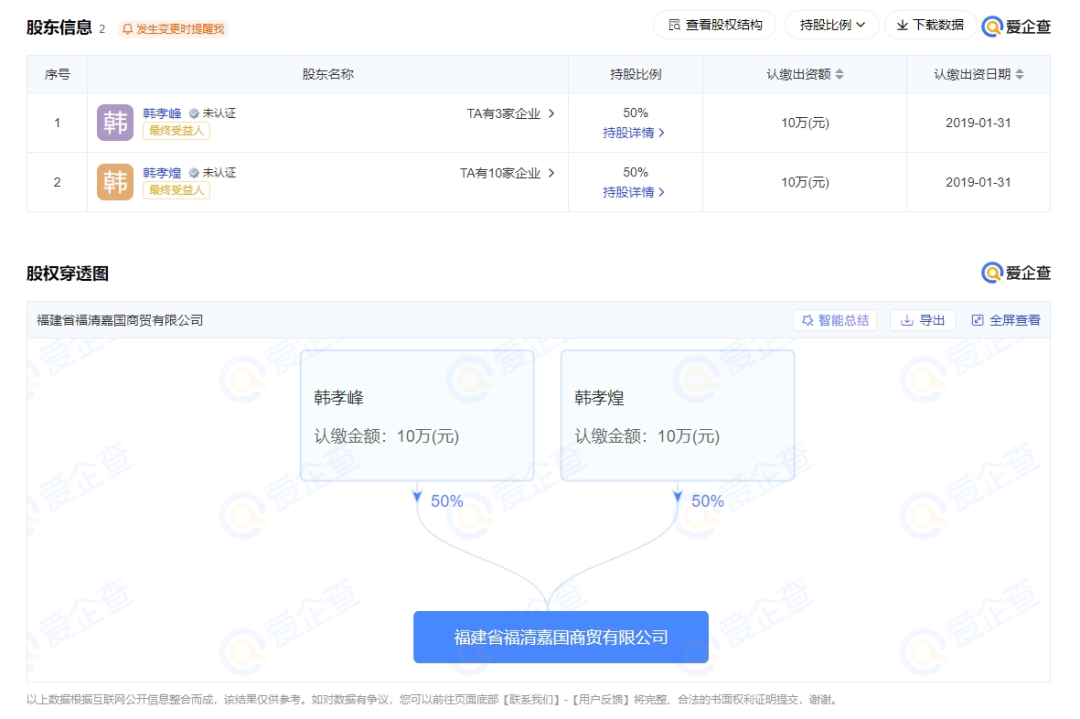Image resolution: width=1080 pixels, height=719 pixels.
Task: Click the purple 韩 avatar for 韩孝峰
Action: tap(115, 123)
